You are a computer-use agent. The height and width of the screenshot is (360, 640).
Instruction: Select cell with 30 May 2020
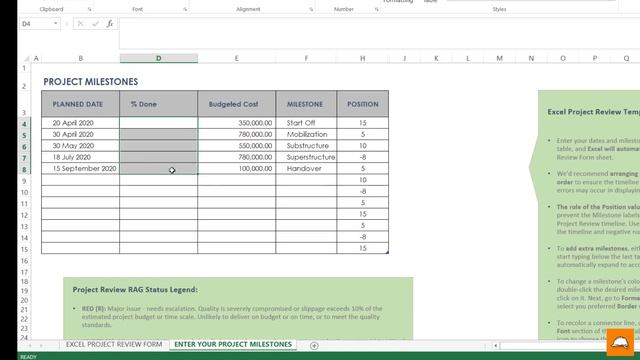tap(80, 146)
